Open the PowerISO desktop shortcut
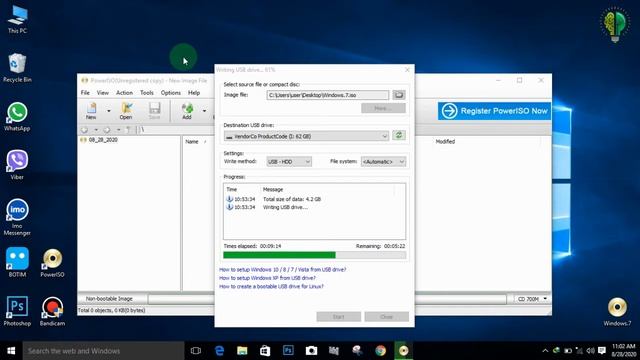The height and width of the screenshot is (360, 640). [52, 262]
